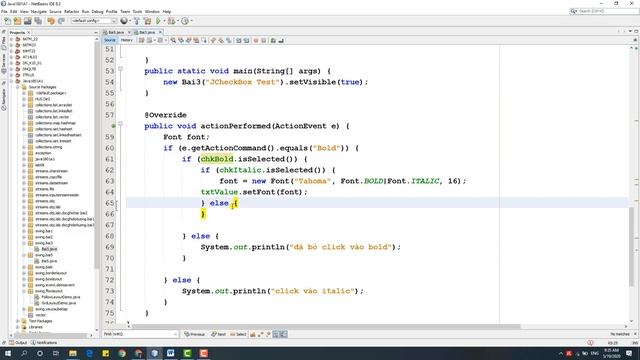This screenshot has width=640, height=360.
Task: Click the Save All toolbar icon
Action: coord(38,21)
